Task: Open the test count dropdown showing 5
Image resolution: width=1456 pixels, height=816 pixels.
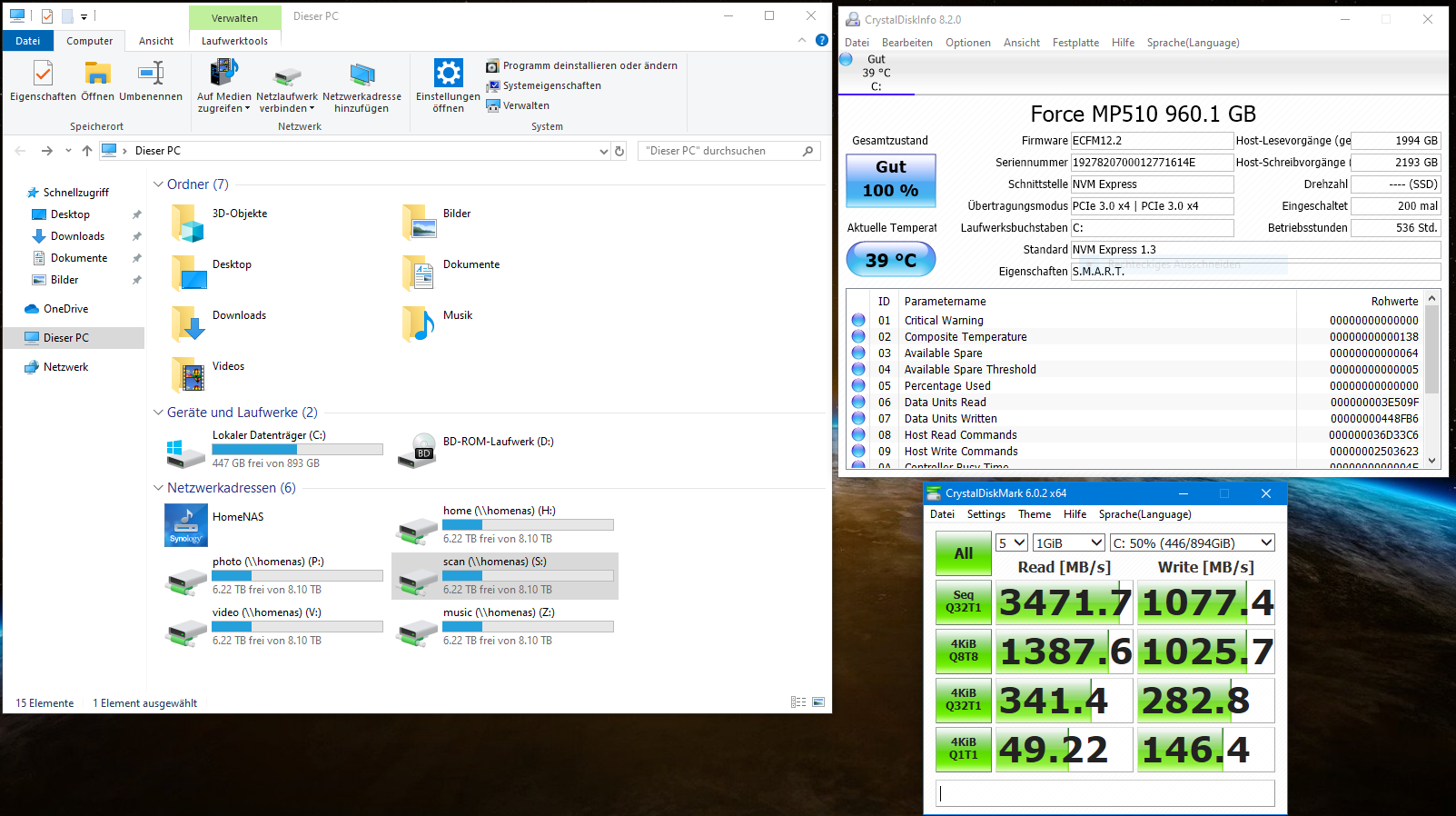Action: pyautogui.click(x=1012, y=543)
